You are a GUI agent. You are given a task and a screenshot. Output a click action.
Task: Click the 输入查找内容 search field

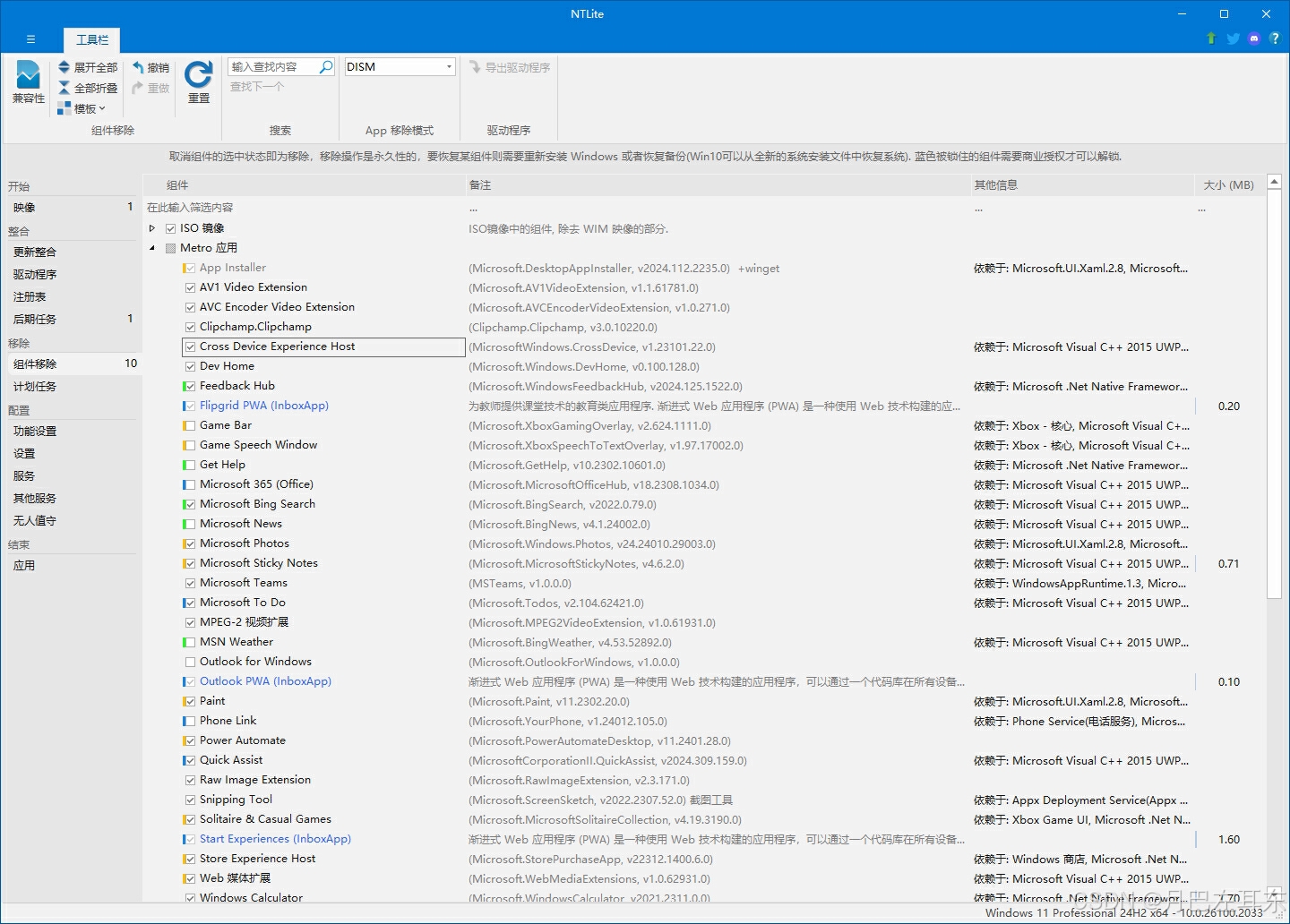click(273, 66)
